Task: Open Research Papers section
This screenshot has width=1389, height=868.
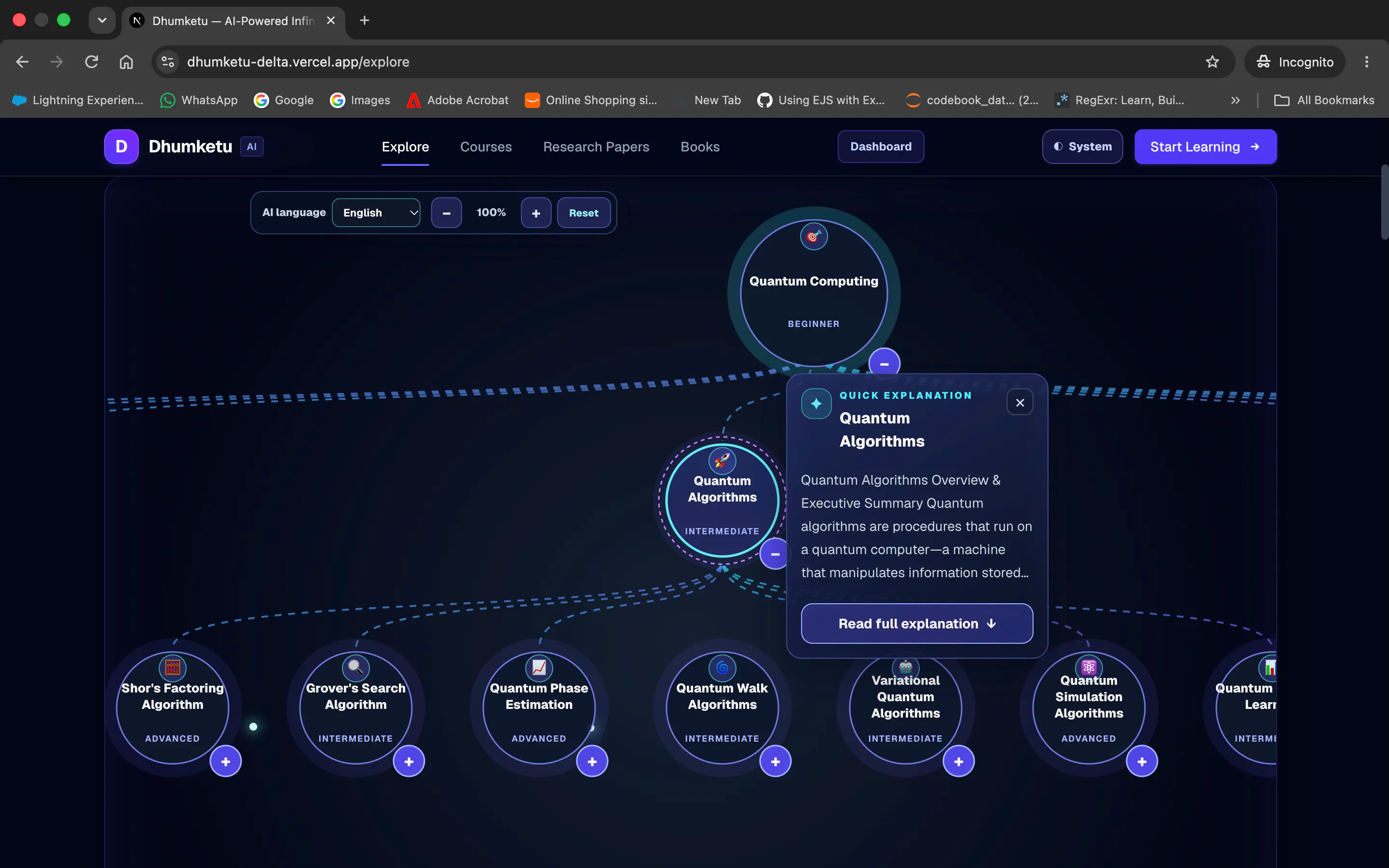Action: tap(596, 147)
